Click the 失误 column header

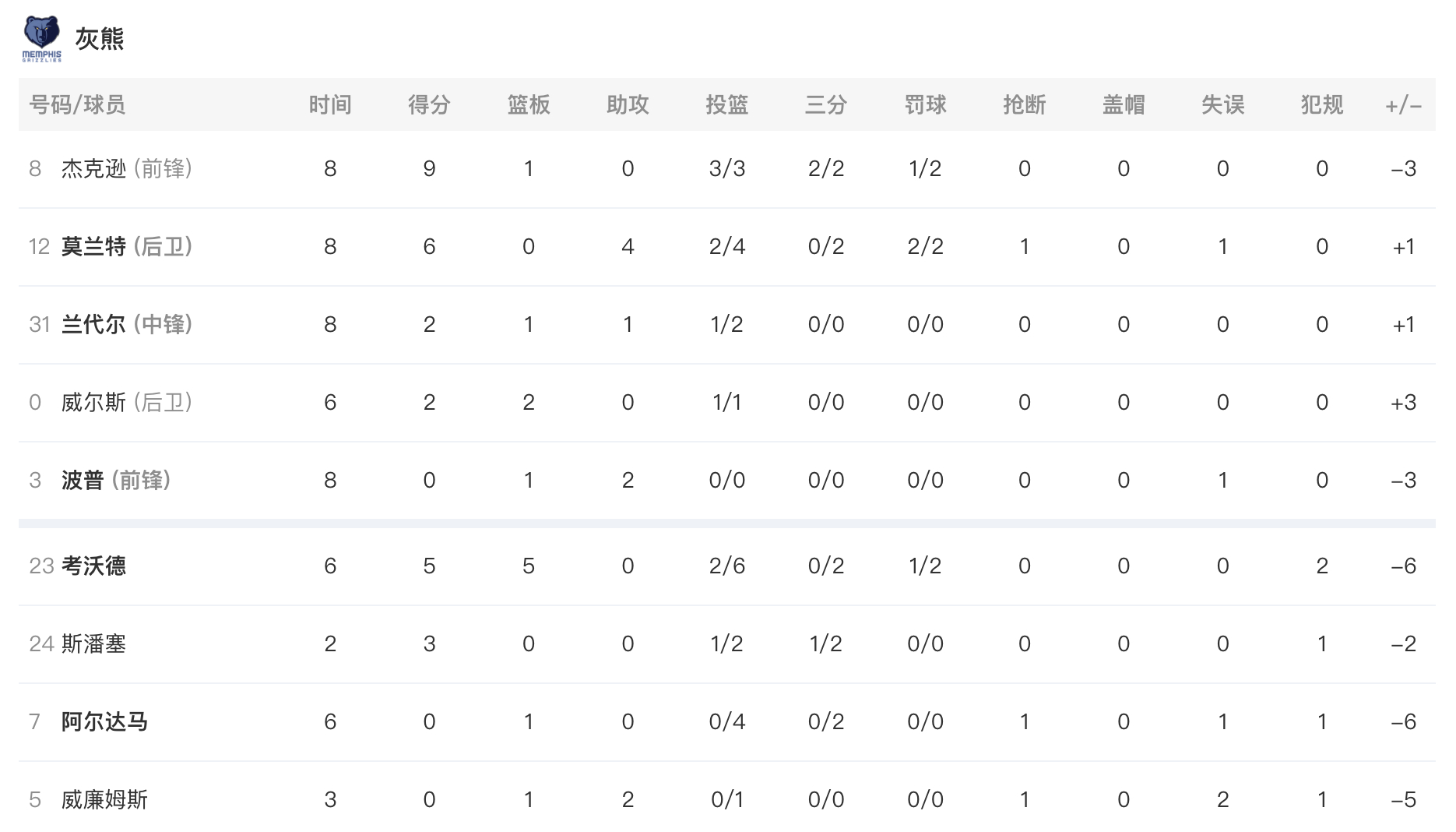[1222, 104]
